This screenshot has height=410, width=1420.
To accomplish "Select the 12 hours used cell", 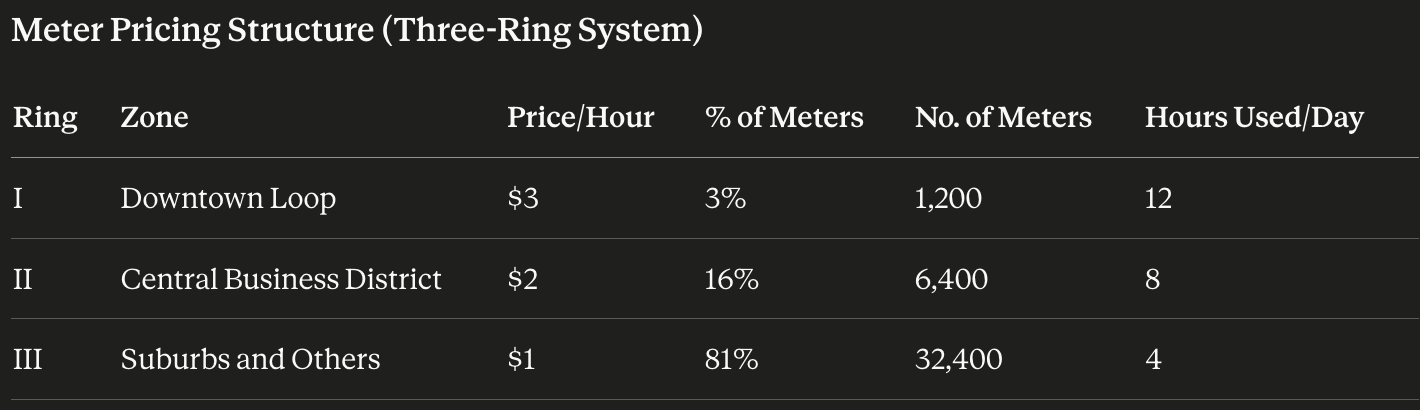I will click(x=1158, y=198).
